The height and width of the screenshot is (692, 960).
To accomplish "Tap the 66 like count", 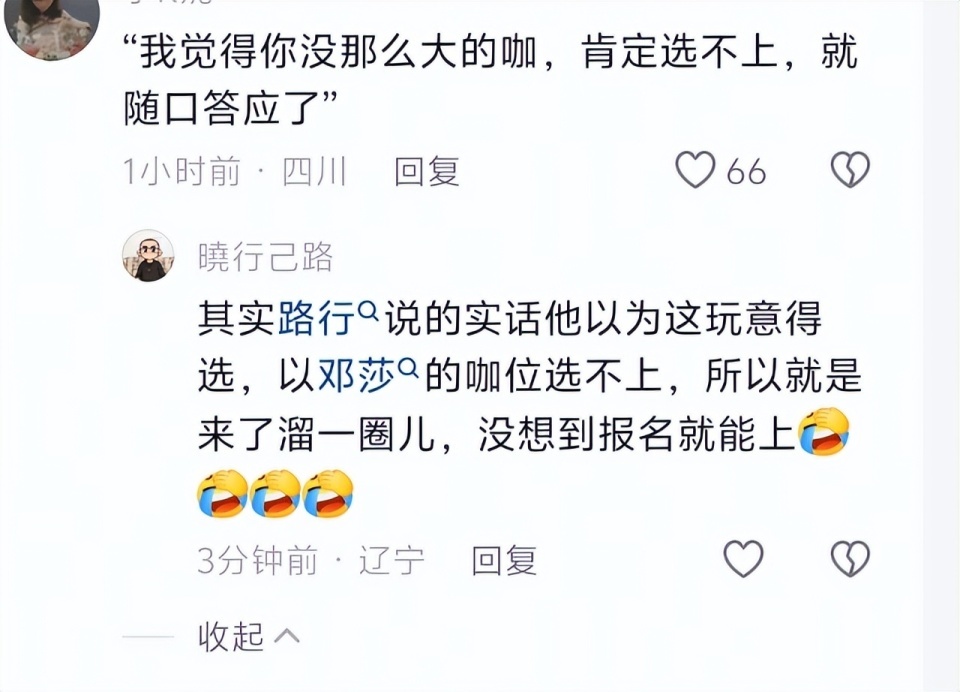I will tap(746, 171).
